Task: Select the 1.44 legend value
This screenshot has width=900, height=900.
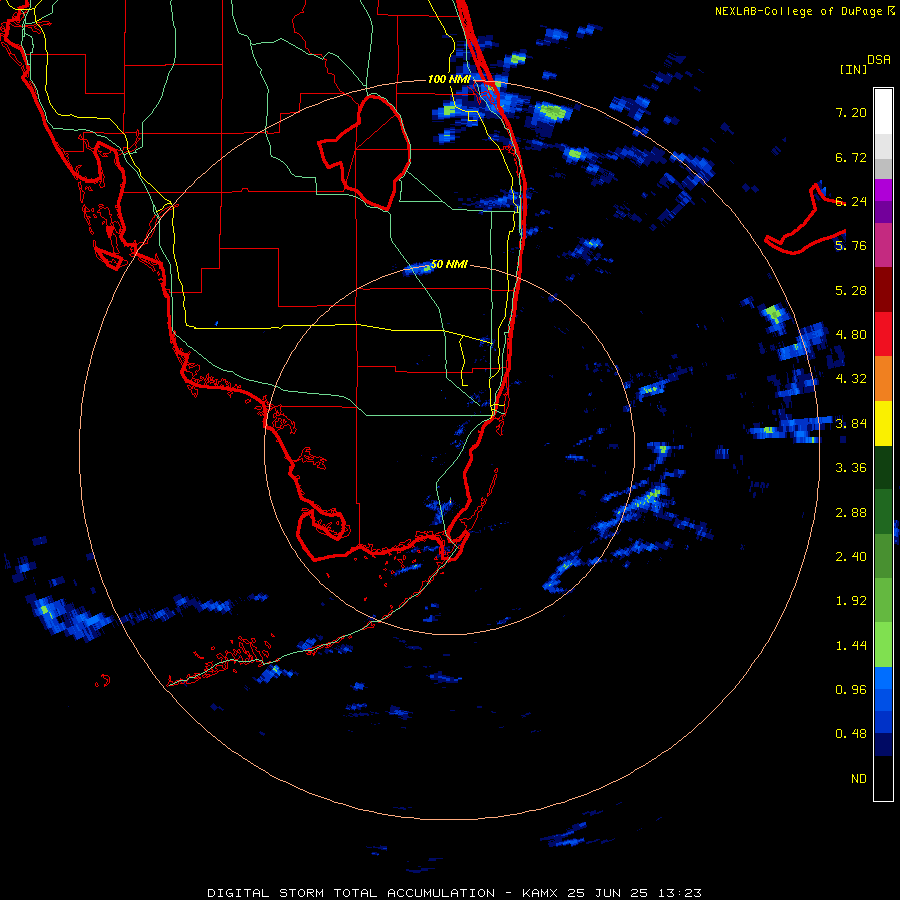Action: pyautogui.click(x=851, y=645)
